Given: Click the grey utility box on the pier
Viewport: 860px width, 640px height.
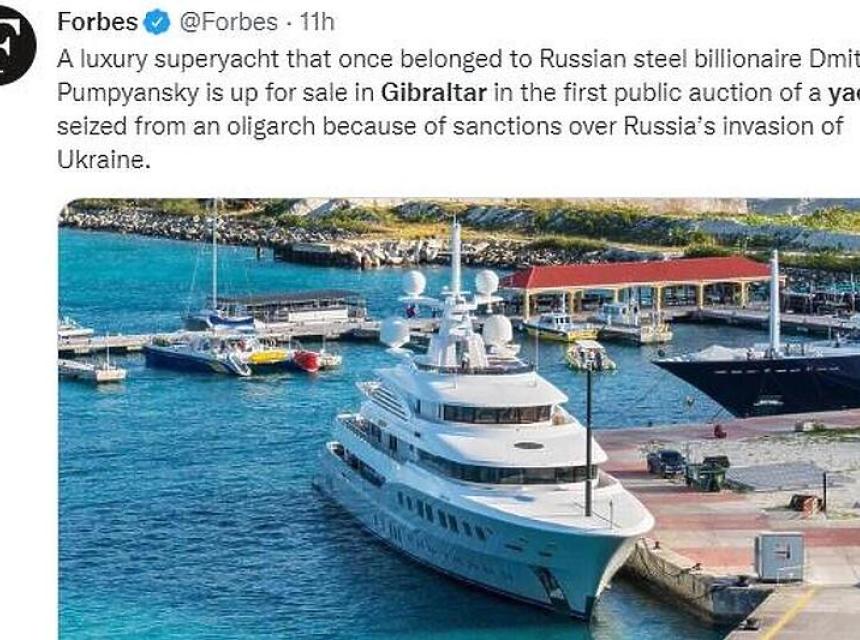Looking at the screenshot, I should point(780,555).
